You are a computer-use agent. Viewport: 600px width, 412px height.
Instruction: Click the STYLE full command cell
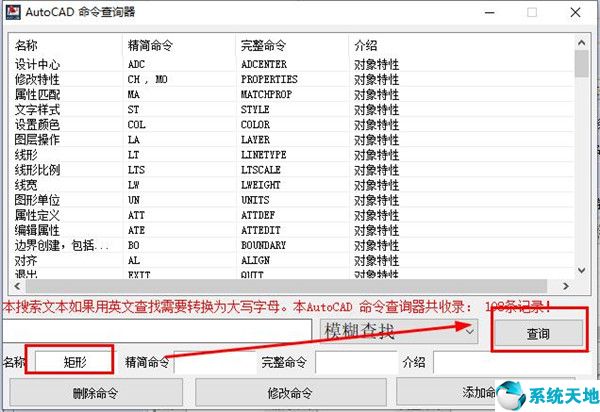pos(255,109)
